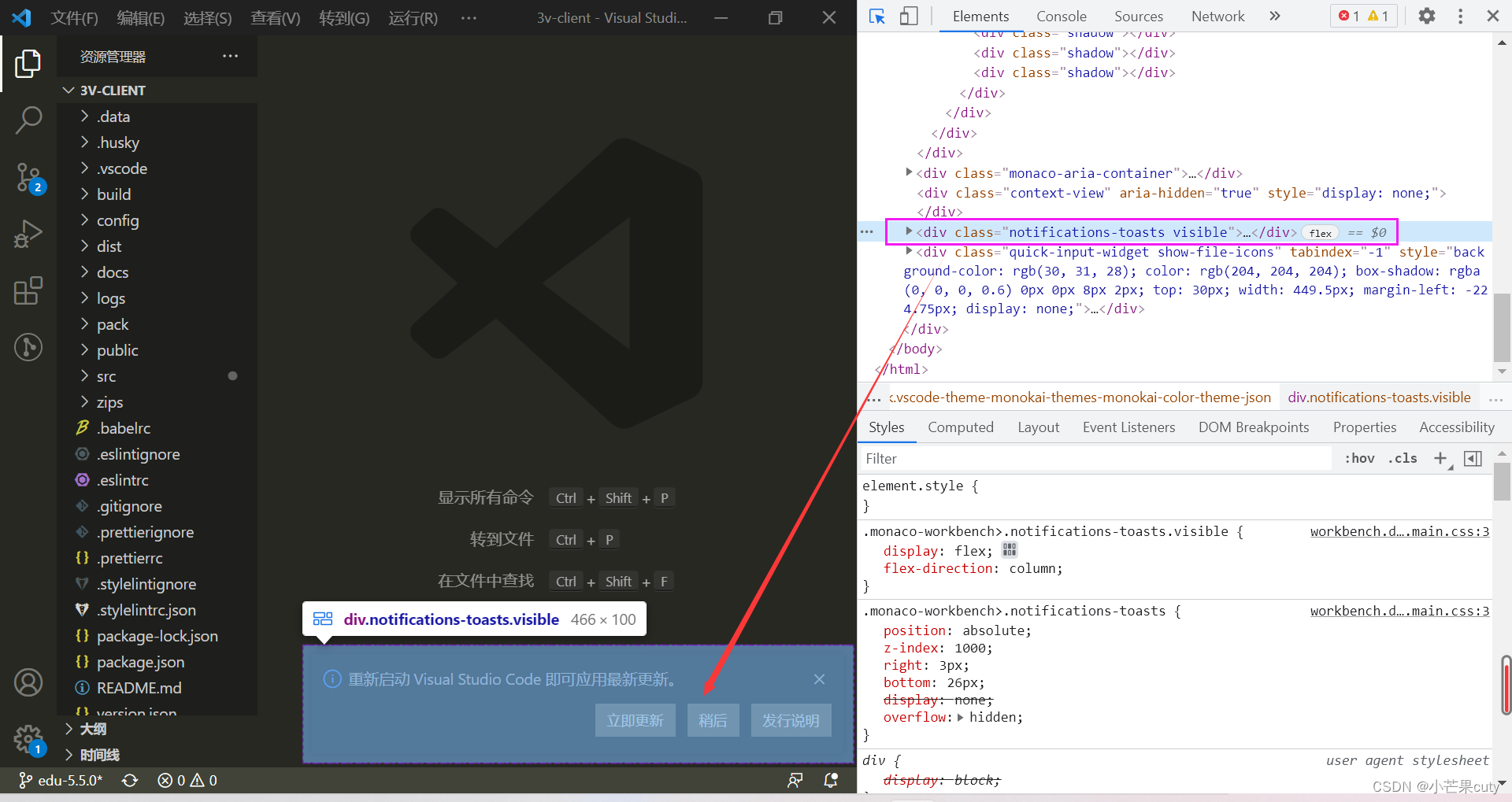The image size is (1512, 802).
Task: Add new style rule plus button
Action: point(1440,458)
